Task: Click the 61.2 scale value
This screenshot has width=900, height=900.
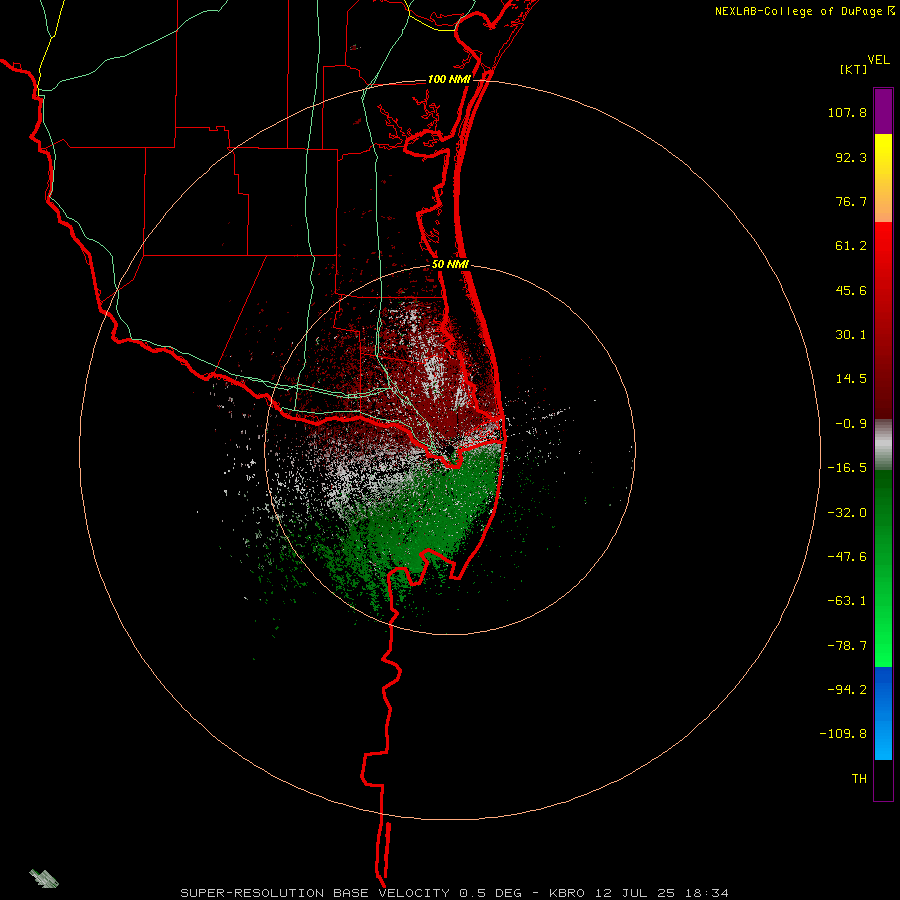Action: [851, 246]
